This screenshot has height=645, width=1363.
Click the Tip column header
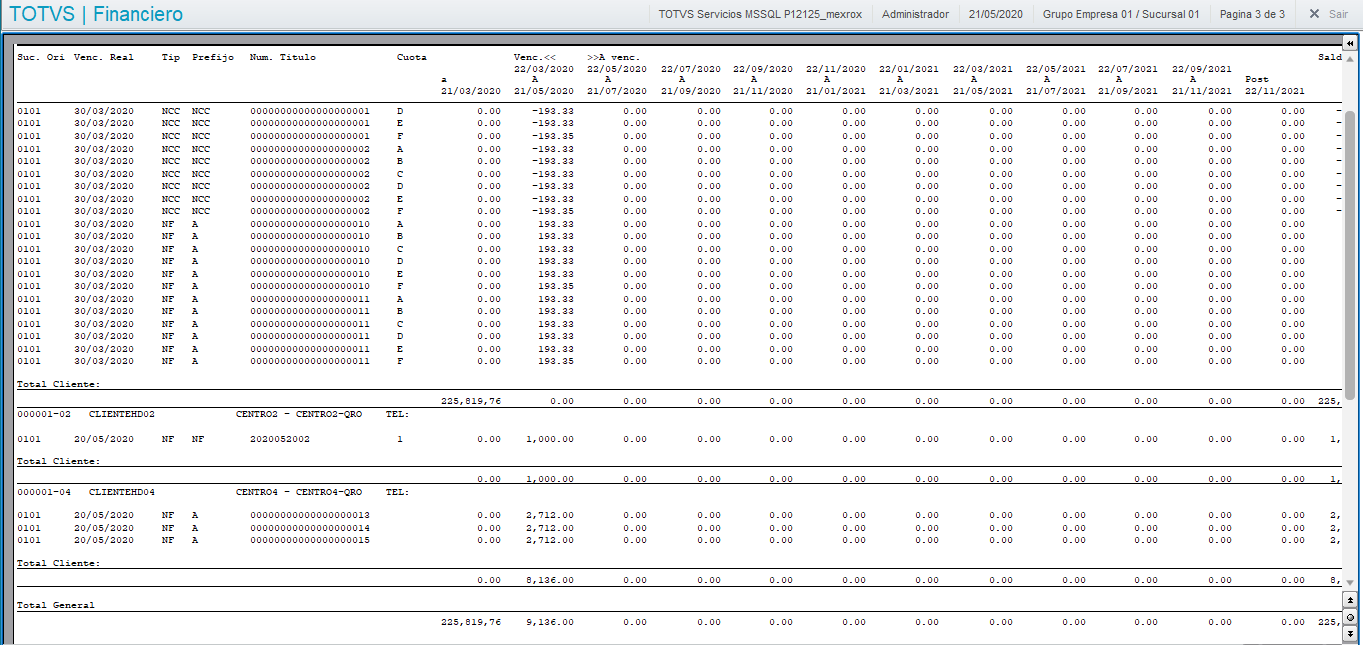[171, 57]
